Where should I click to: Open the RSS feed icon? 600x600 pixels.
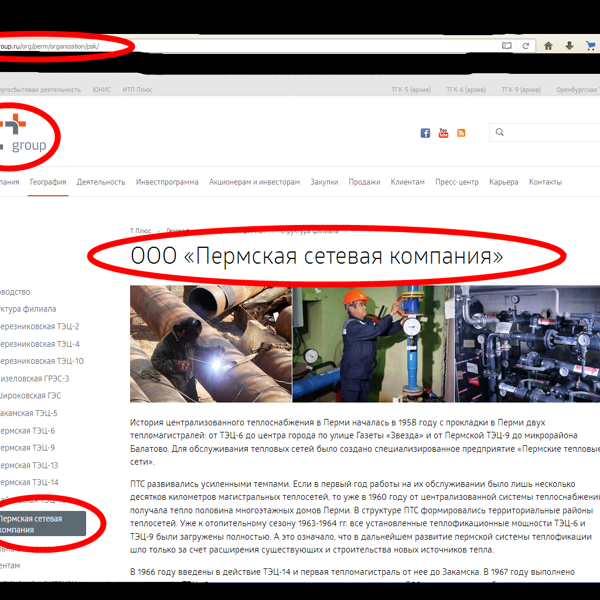click(x=461, y=133)
